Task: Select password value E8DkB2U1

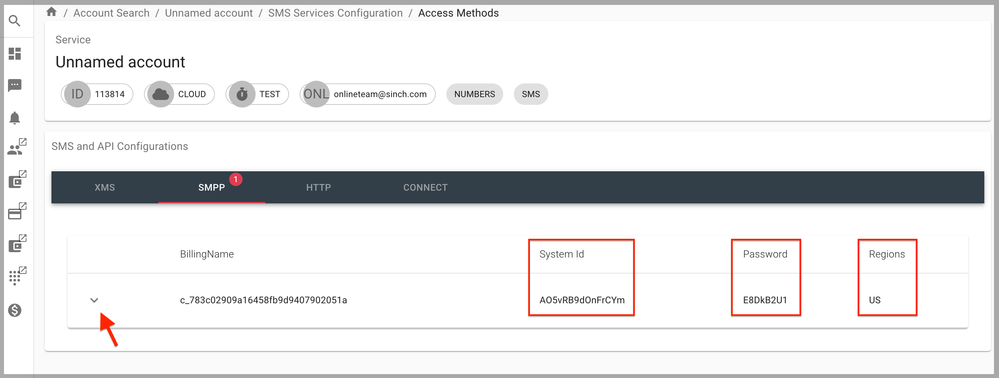Action: click(x=765, y=300)
